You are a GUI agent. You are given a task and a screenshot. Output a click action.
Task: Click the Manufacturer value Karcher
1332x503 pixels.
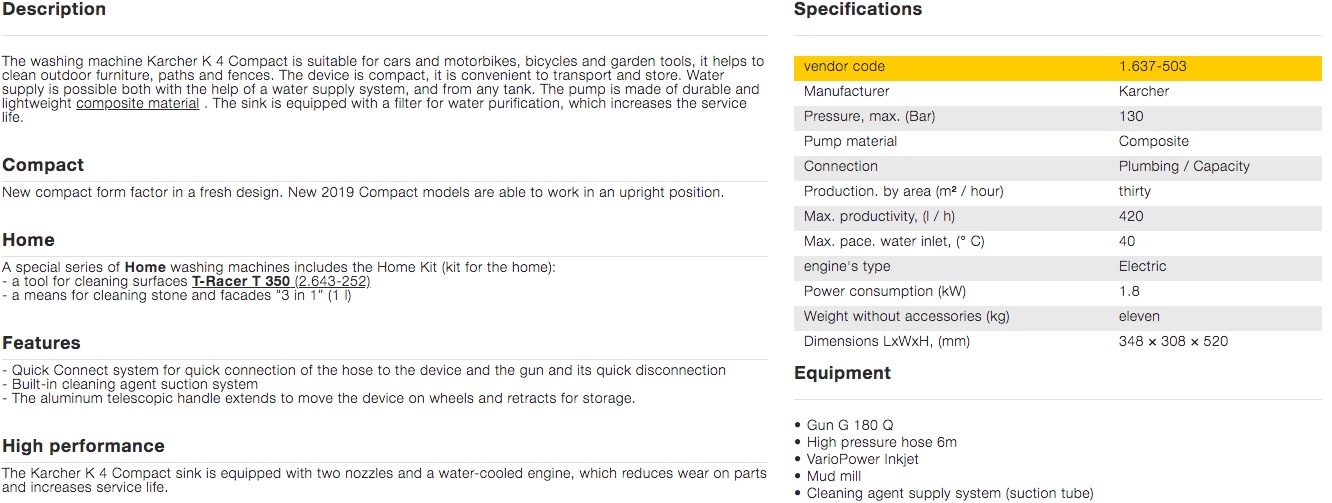[1143, 92]
